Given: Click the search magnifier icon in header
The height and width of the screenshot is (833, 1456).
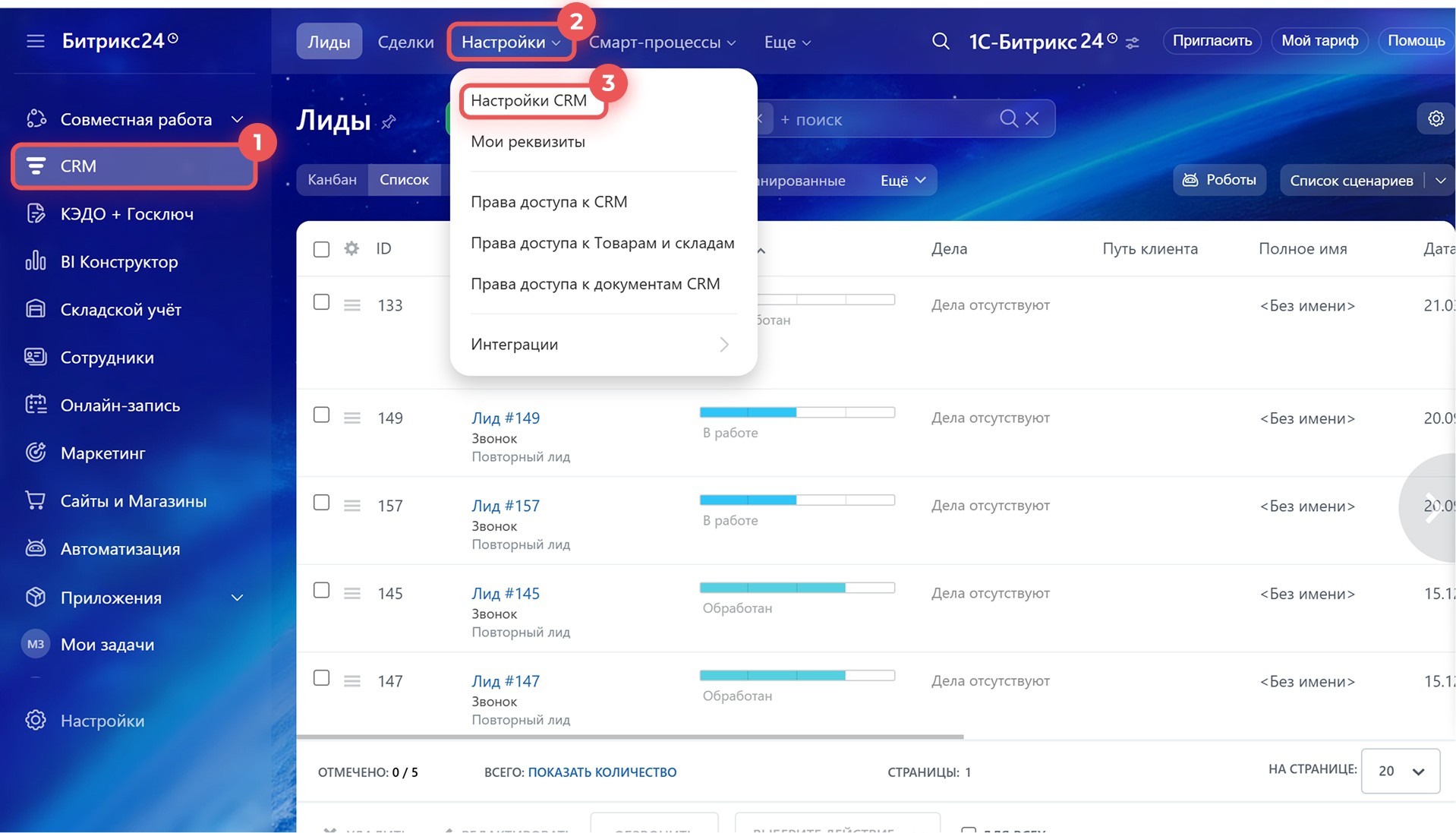Looking at the screenshot, I should [940, 42].
